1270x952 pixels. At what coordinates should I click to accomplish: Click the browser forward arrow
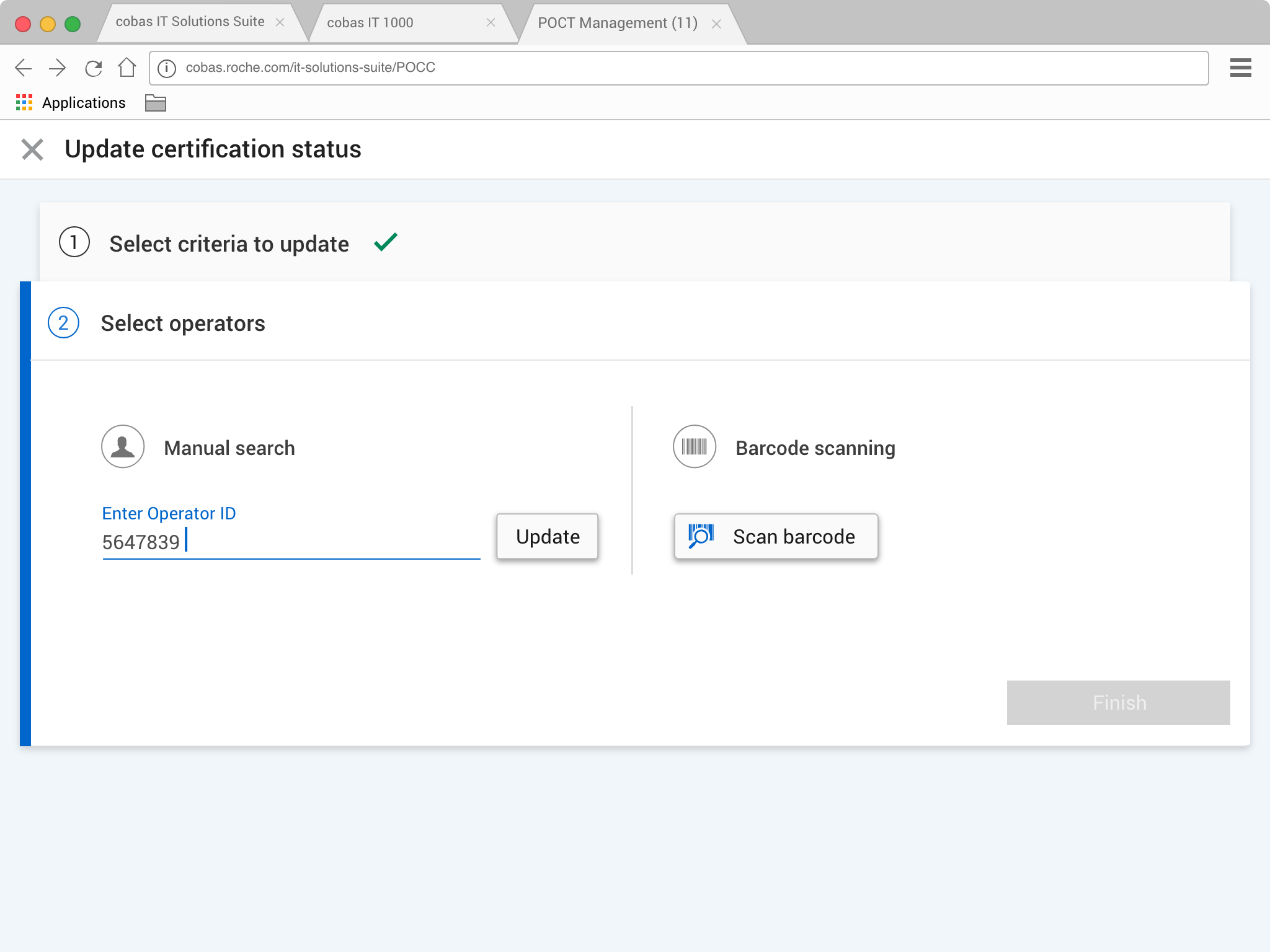coord(58,68)
